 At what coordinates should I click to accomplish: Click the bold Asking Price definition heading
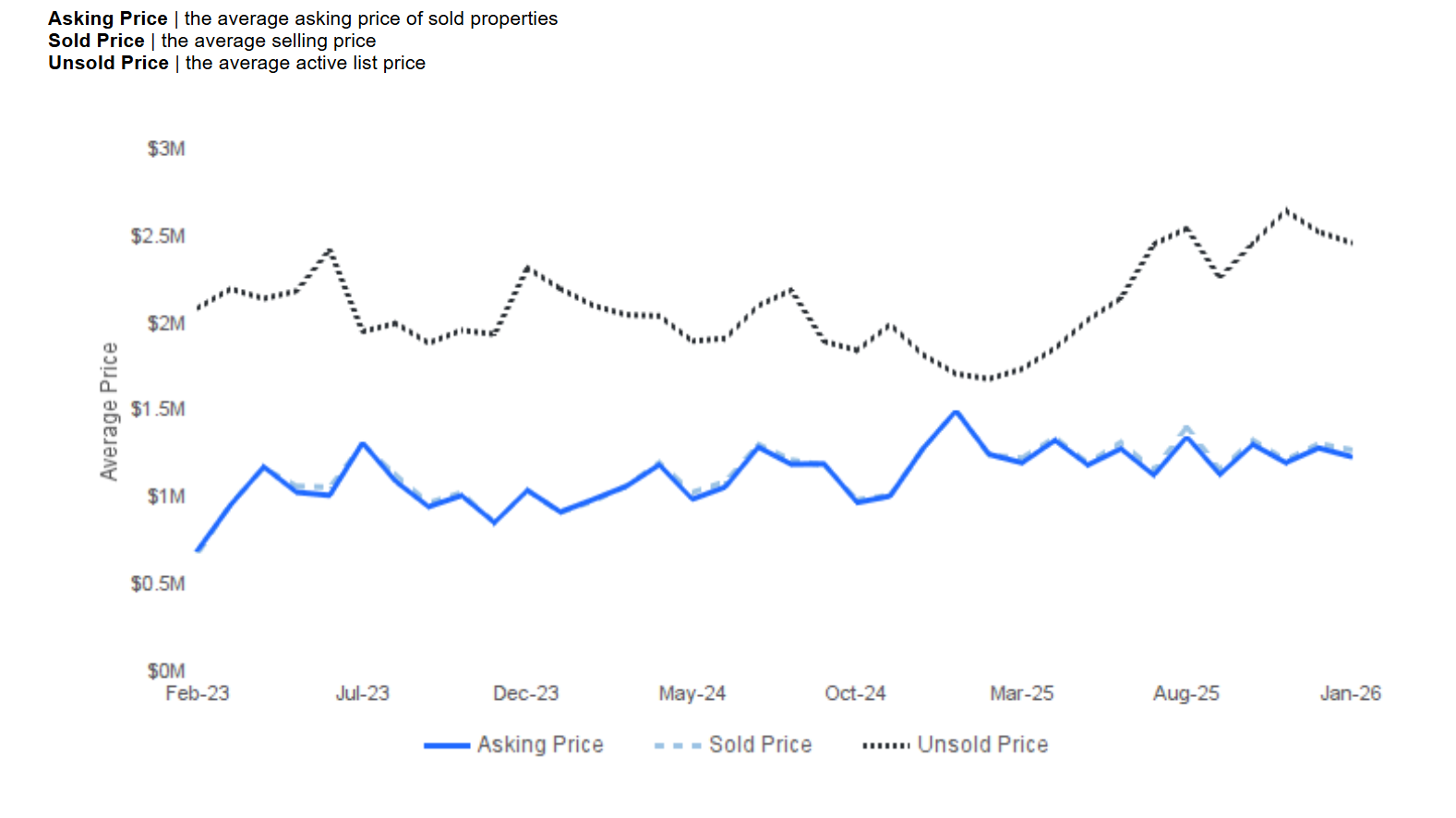(108, 18)
